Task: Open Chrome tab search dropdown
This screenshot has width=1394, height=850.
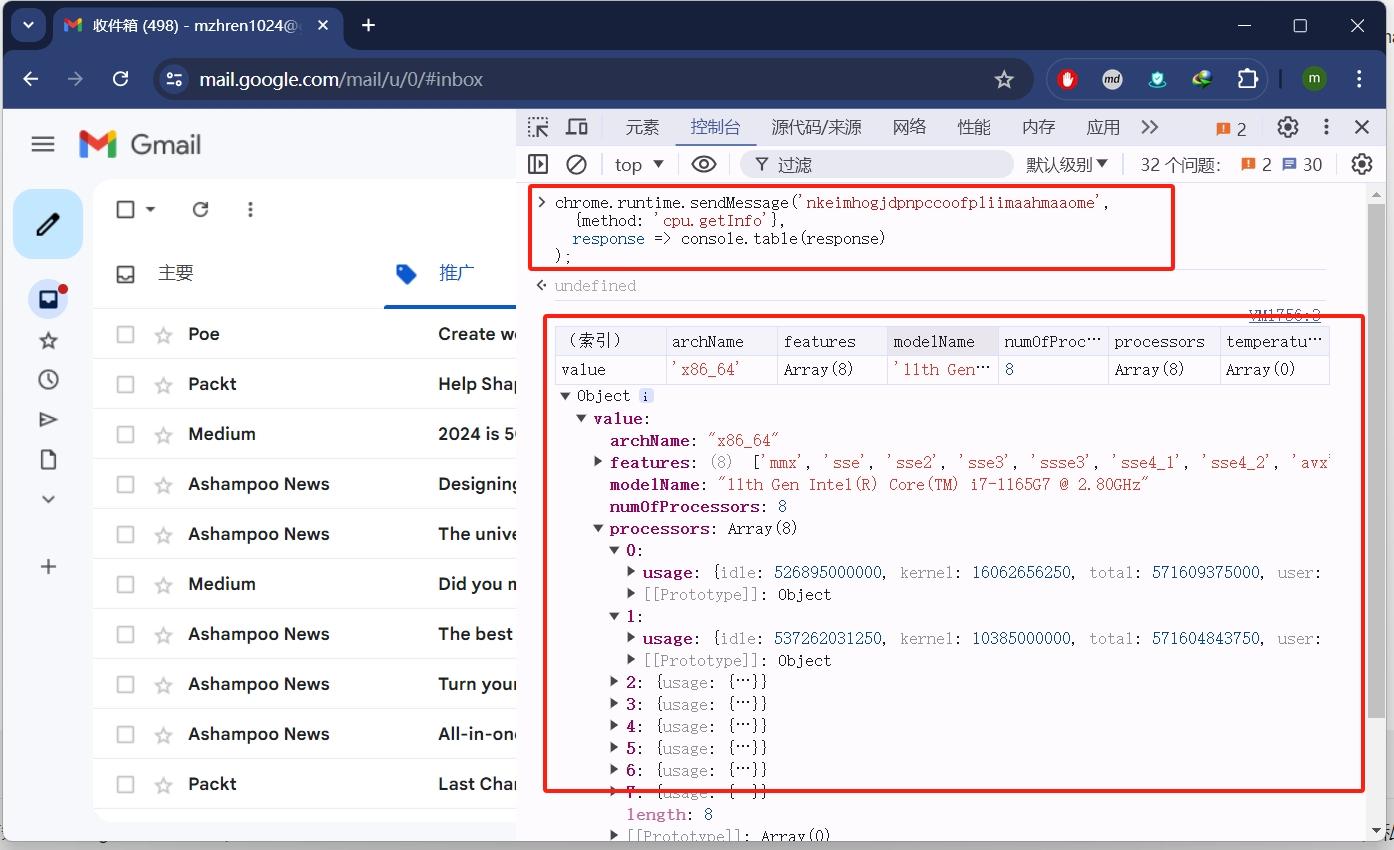Action: pos(28,25)
